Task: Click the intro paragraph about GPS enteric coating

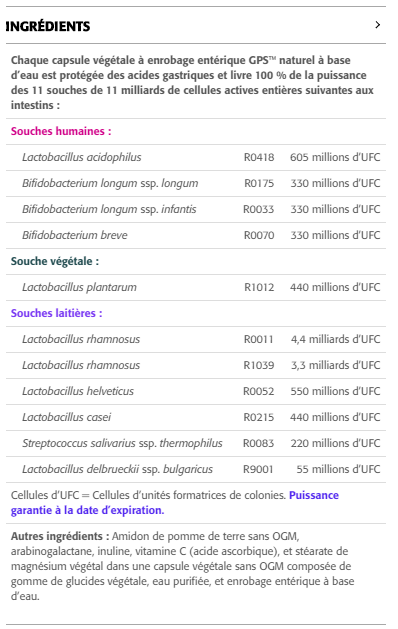Action: click(x=192, y=83)
